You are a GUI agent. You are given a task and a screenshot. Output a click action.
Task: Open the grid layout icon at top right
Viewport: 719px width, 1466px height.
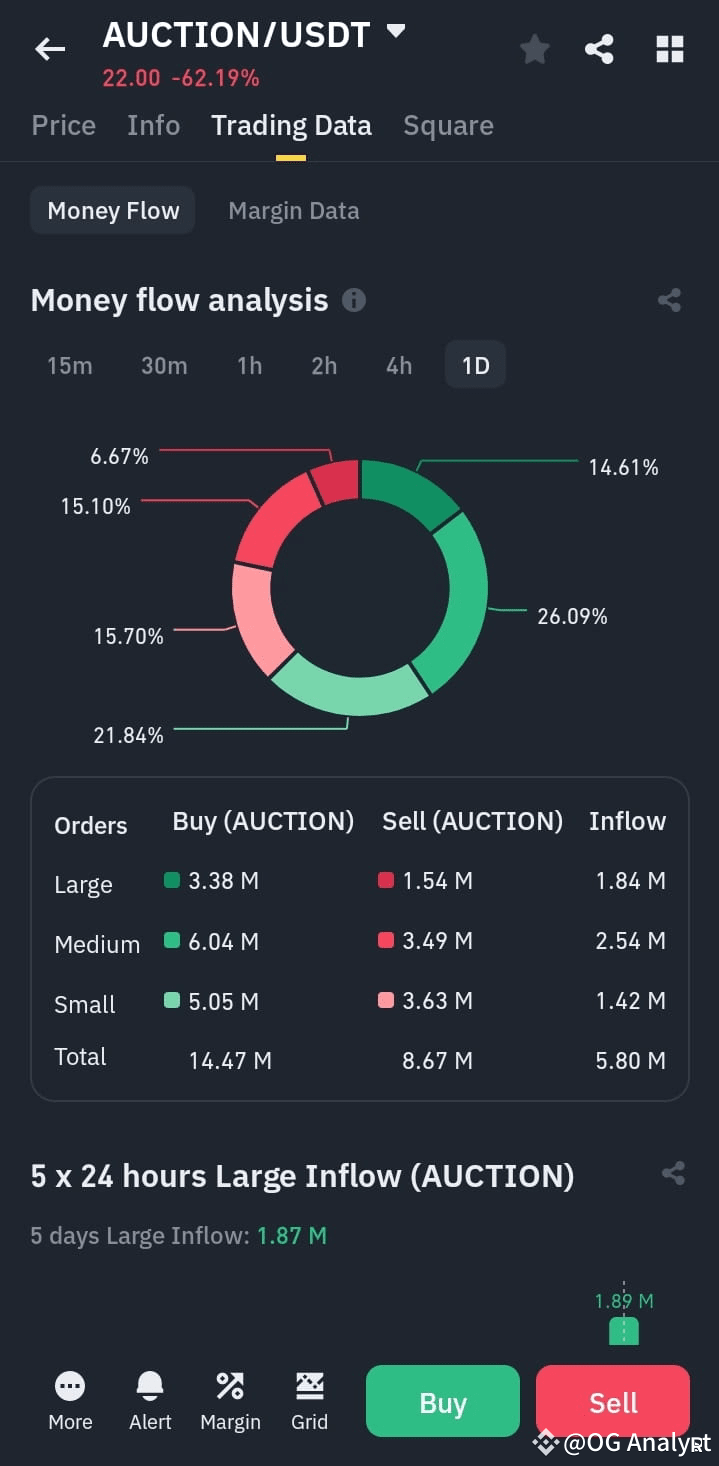(x=669, y=48)
